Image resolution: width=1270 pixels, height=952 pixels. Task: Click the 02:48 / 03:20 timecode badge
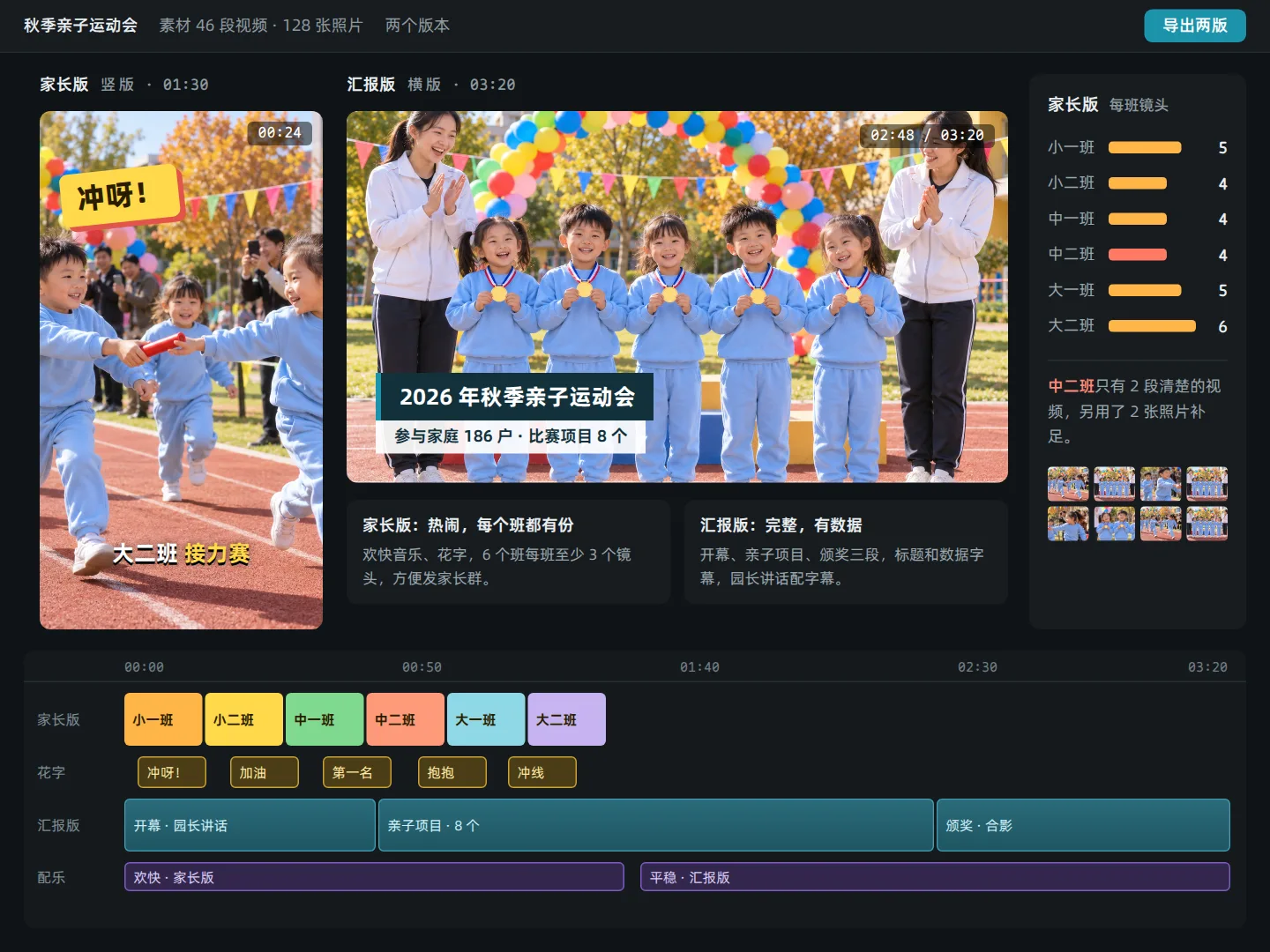point(927,135)
